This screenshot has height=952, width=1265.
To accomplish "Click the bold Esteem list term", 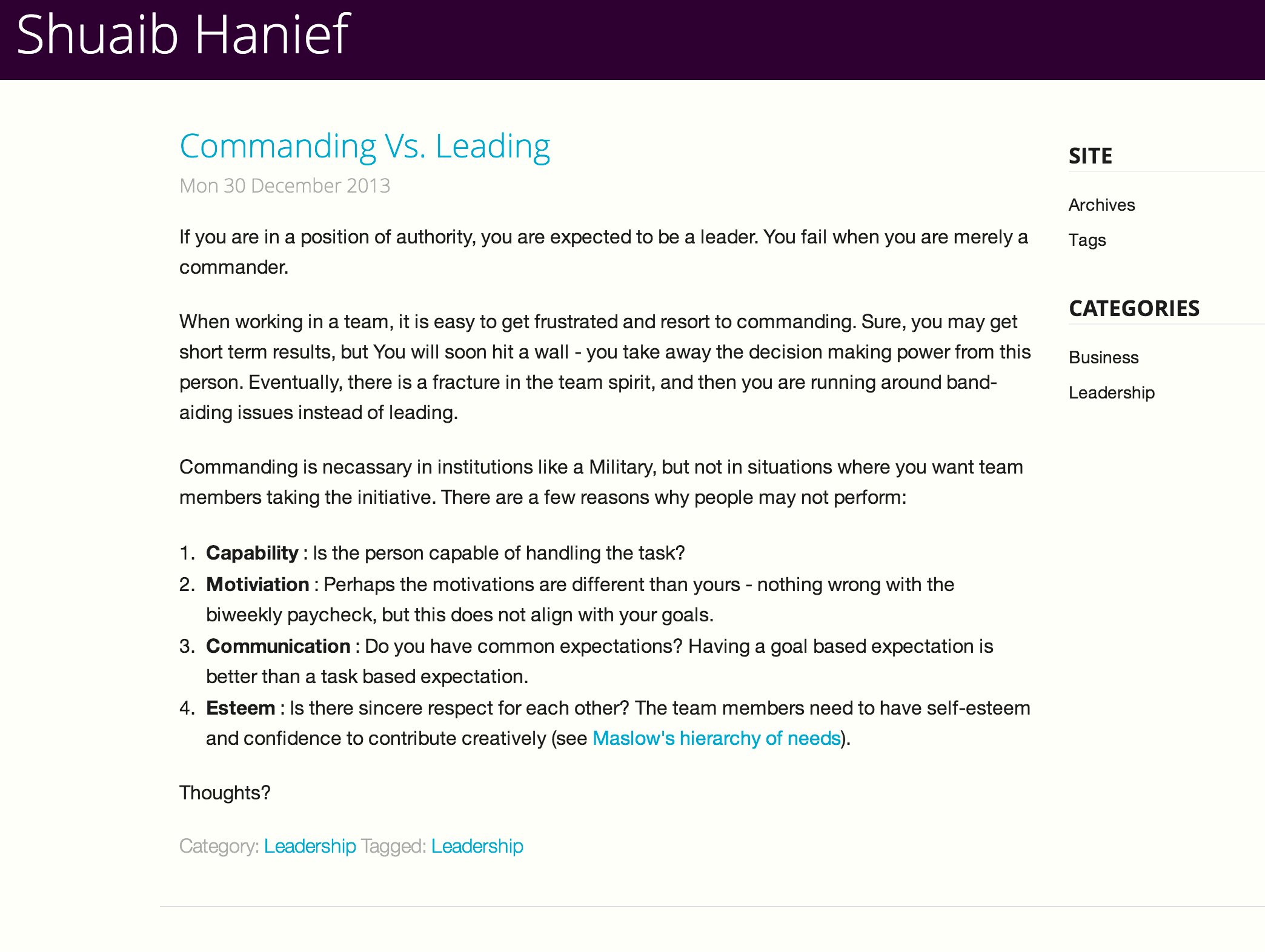I will (241, 708).
